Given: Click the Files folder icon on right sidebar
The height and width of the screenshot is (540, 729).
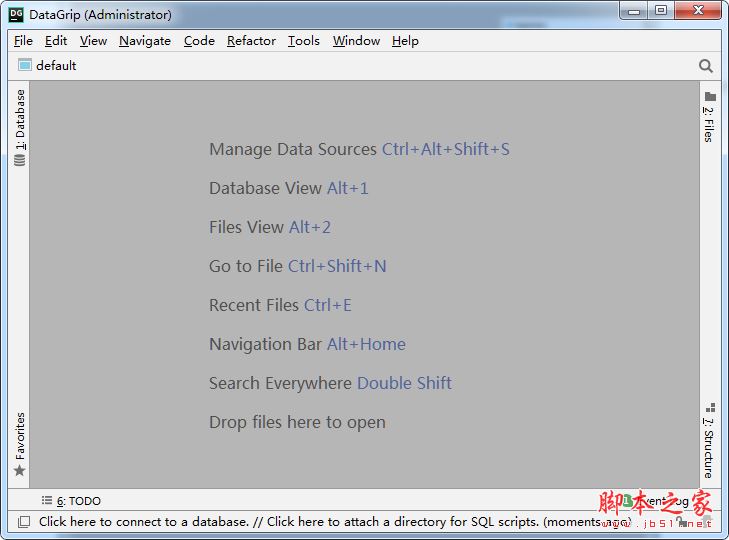Looking at the screenshot, I should pos(710,97).
